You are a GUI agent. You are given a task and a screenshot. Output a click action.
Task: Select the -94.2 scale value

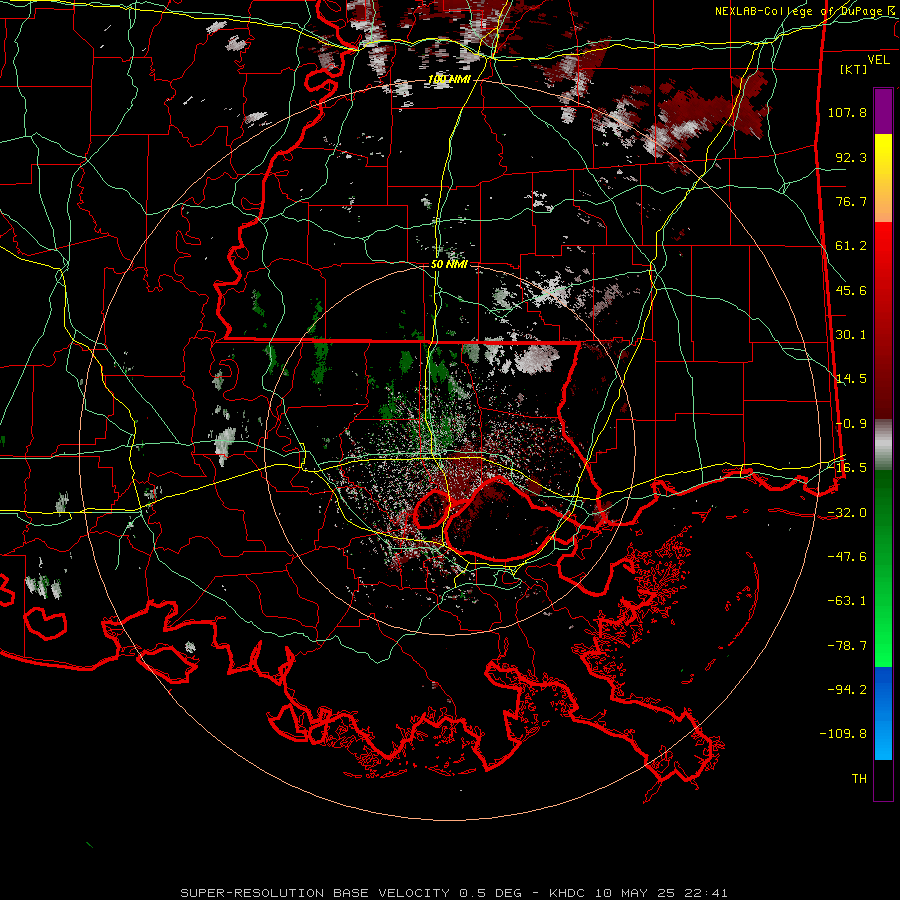(x=847, y=690)
